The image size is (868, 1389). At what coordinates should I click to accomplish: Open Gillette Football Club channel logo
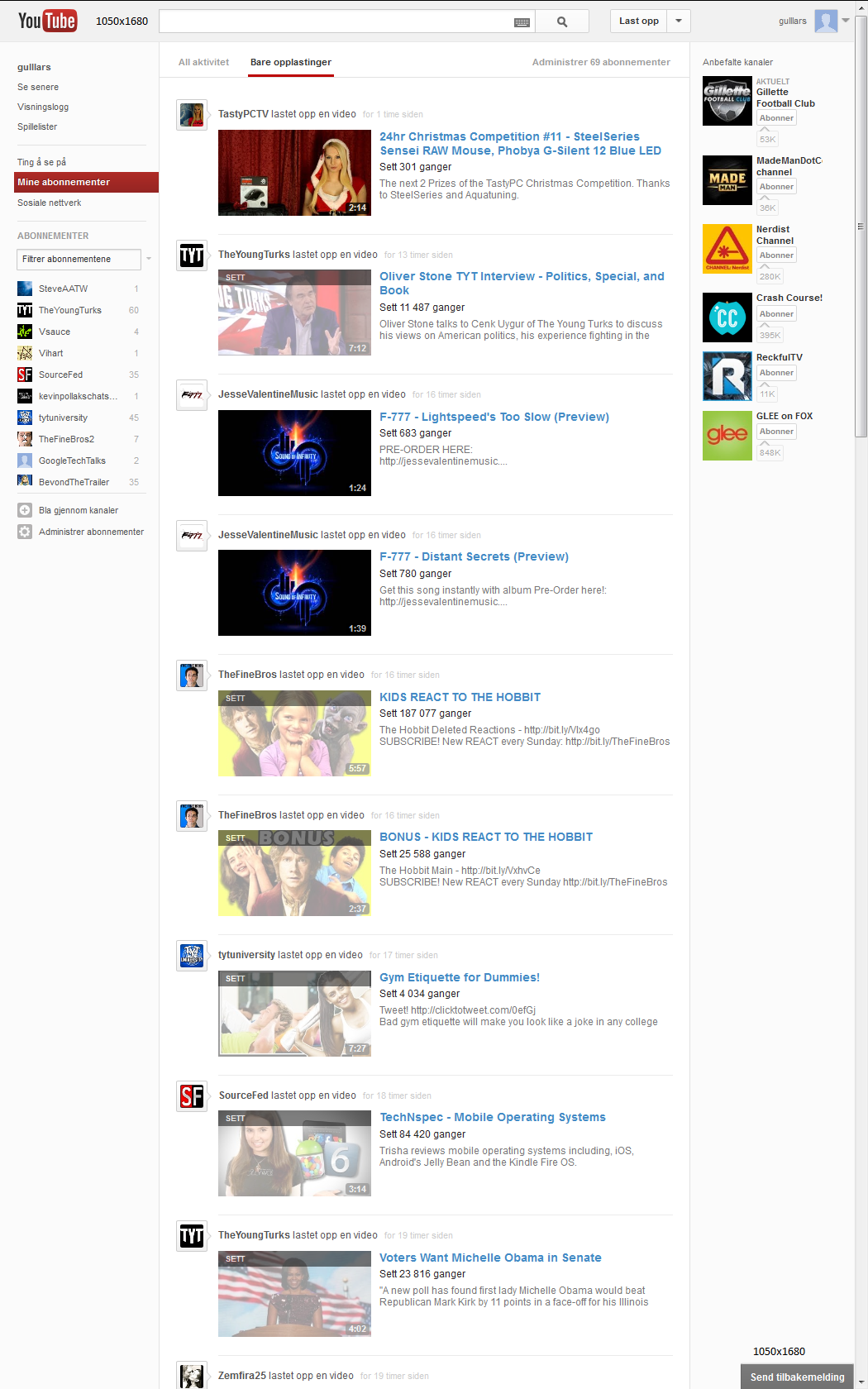point(727,101)
